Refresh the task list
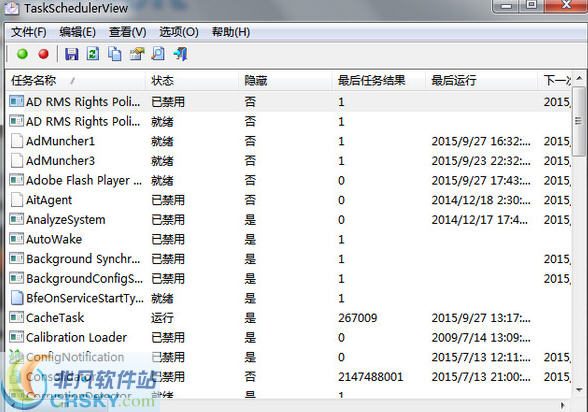Viewport: 588px width, 412px height. [x=93, y=54]
